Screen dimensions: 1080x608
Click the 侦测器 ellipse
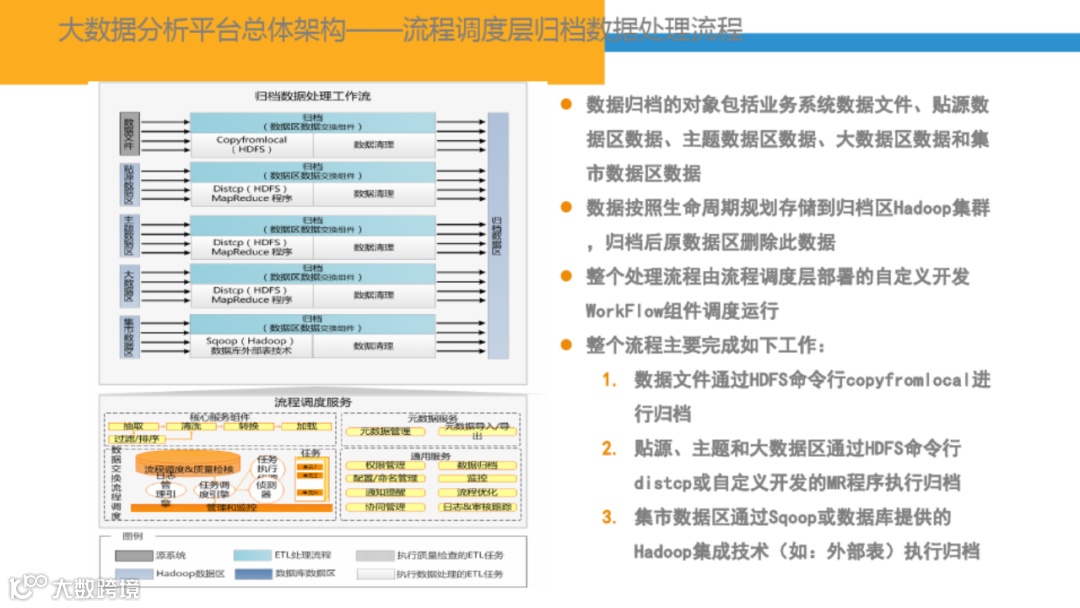pyautogui.click(x=267, y=489)
